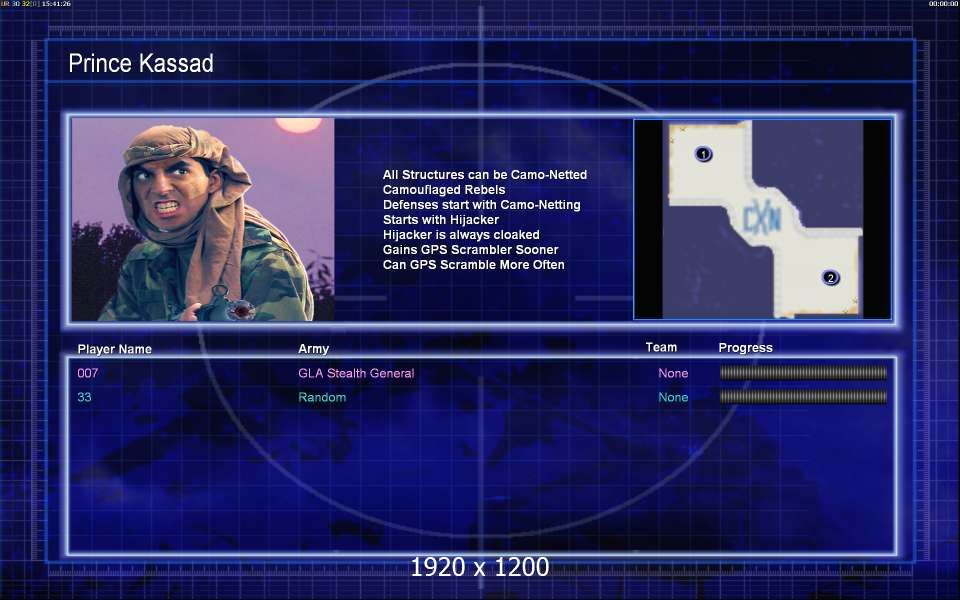Click 'All Structures can be Camo-Netted' line

point(485,174)
